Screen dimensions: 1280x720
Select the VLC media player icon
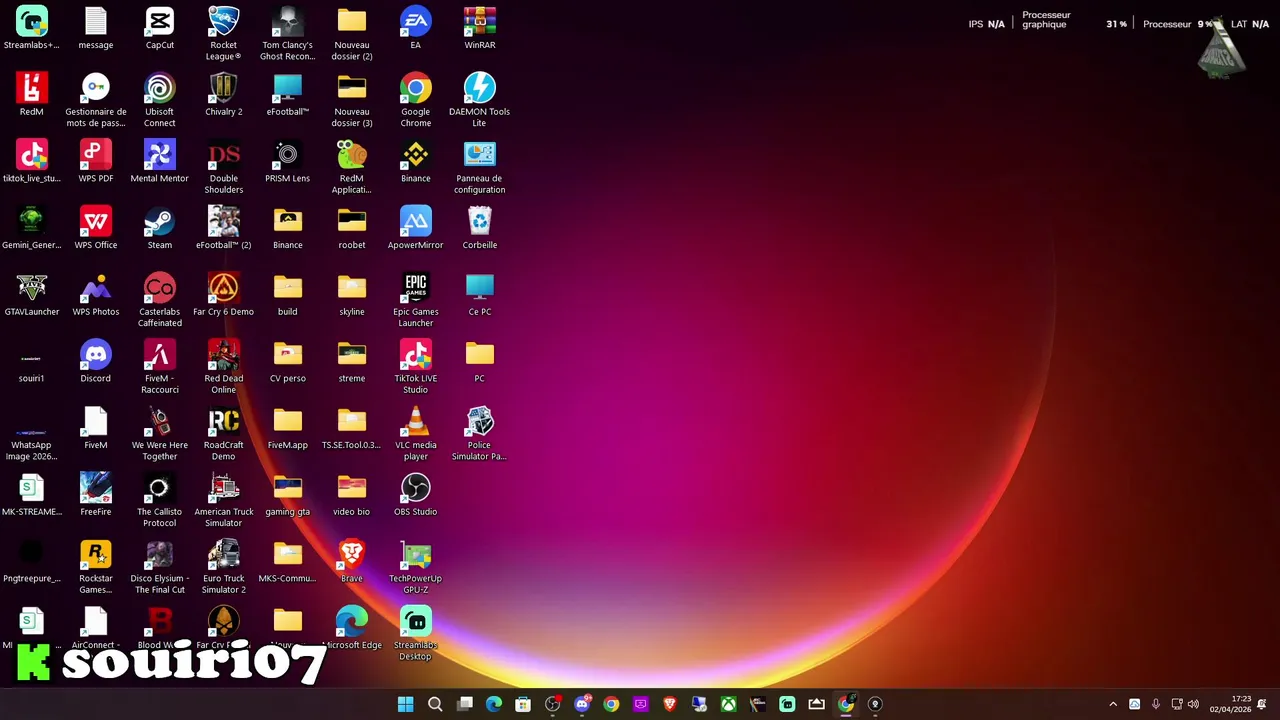(x=415, y=434)
